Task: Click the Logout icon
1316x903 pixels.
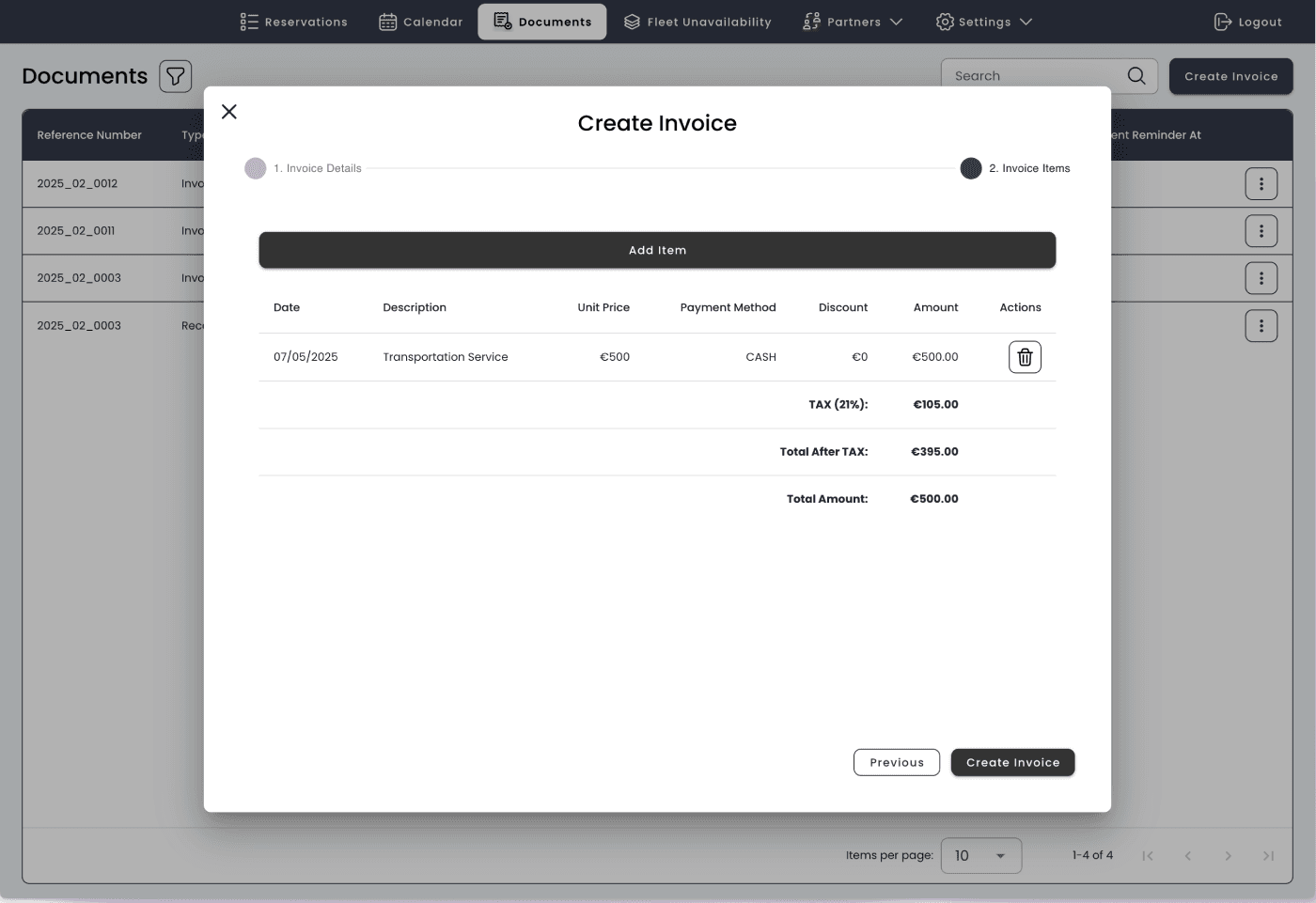Action: coord(1222,22)
